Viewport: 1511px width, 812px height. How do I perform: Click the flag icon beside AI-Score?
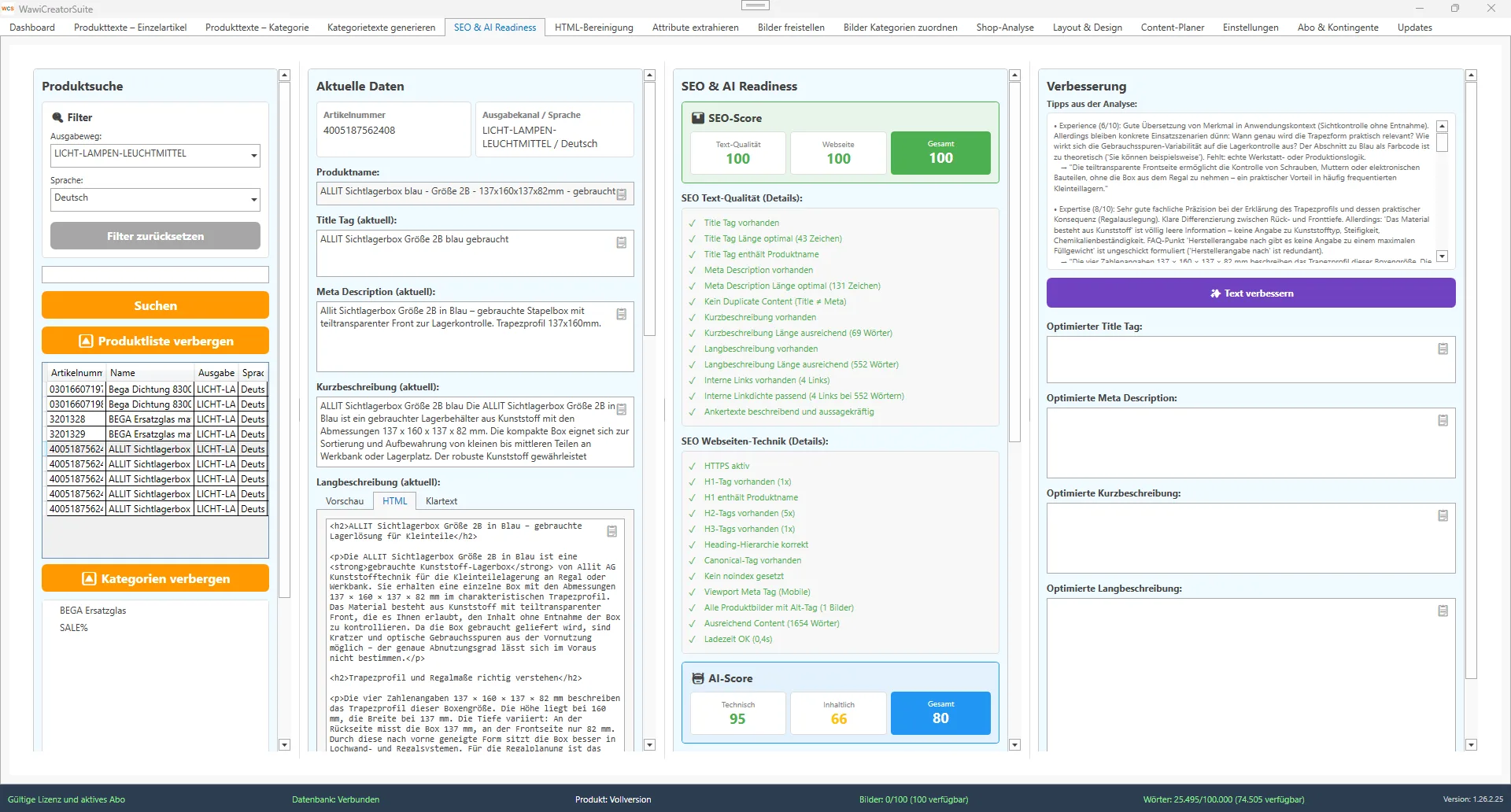tap(697, 677)
